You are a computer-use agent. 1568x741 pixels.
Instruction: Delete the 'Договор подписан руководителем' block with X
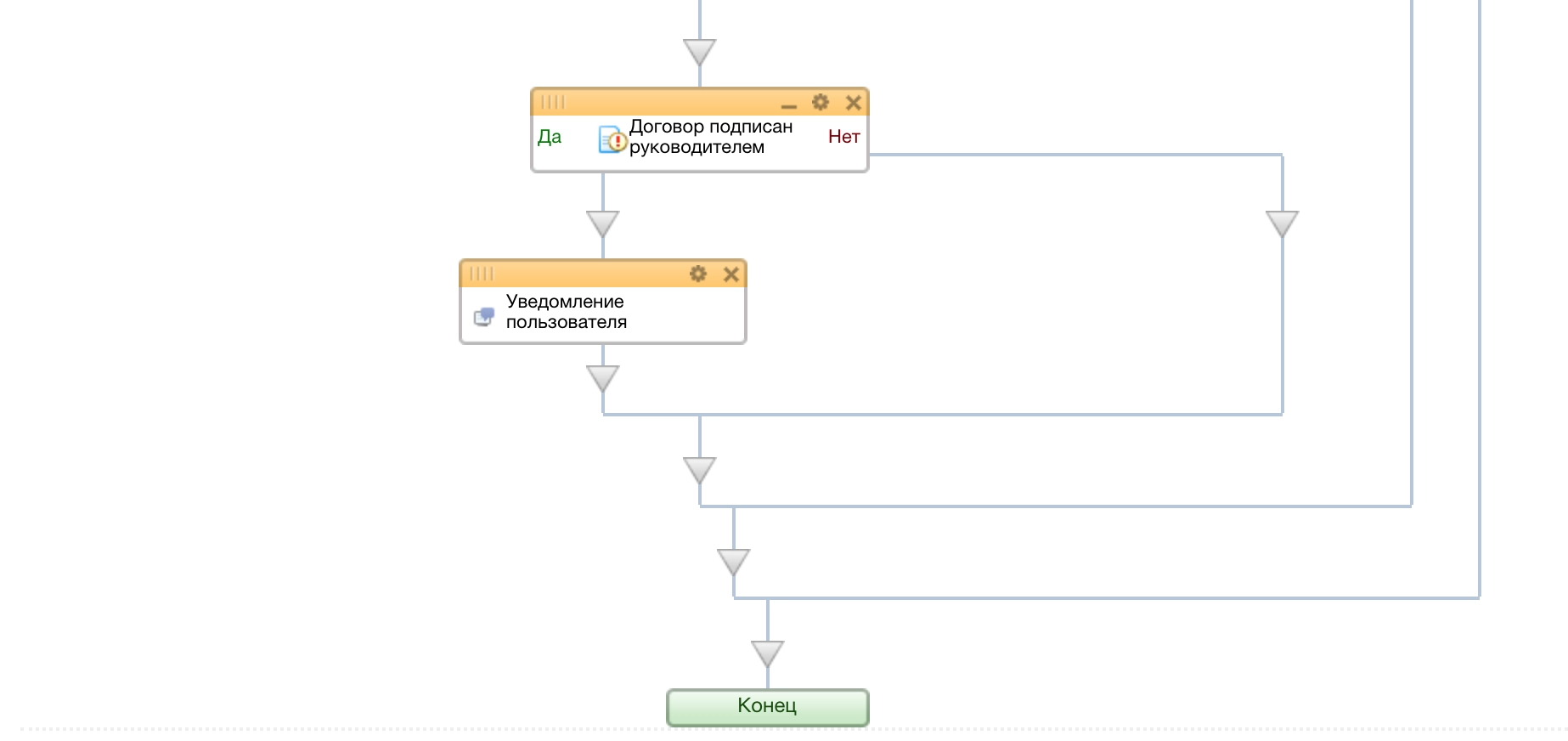pyautogui.click(x=853, y=104)
